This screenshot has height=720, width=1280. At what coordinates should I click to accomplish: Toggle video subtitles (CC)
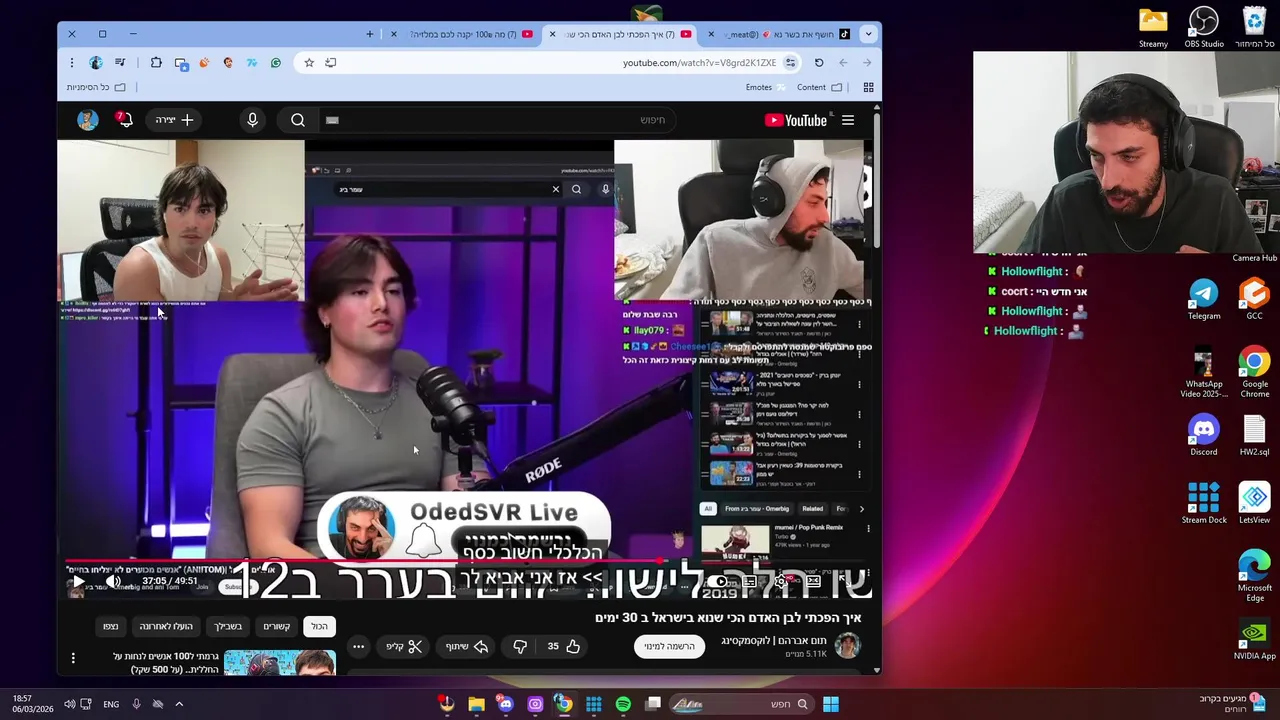point(750,581)
